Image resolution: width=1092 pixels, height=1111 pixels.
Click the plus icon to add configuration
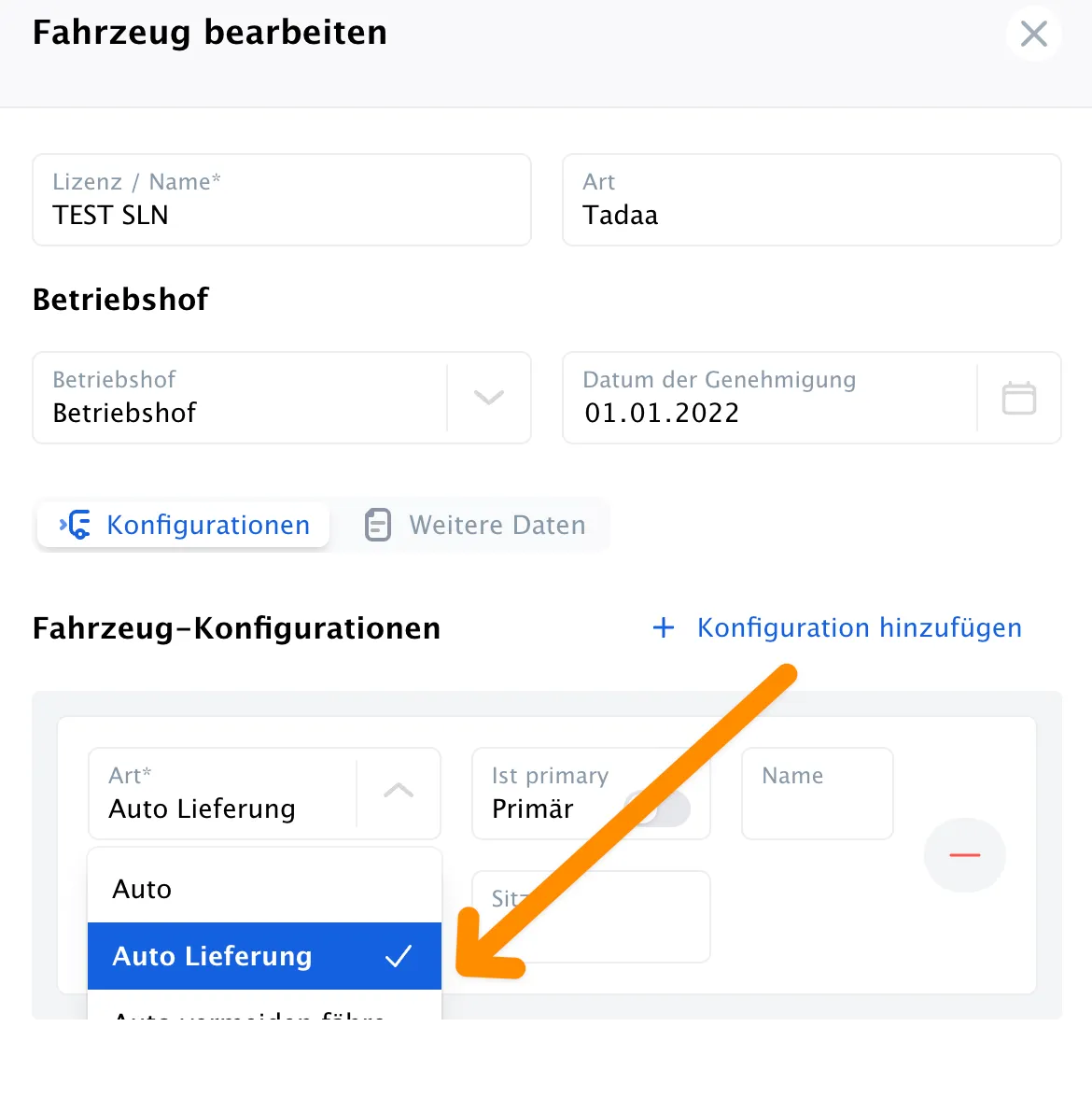[x=664, y=627]
